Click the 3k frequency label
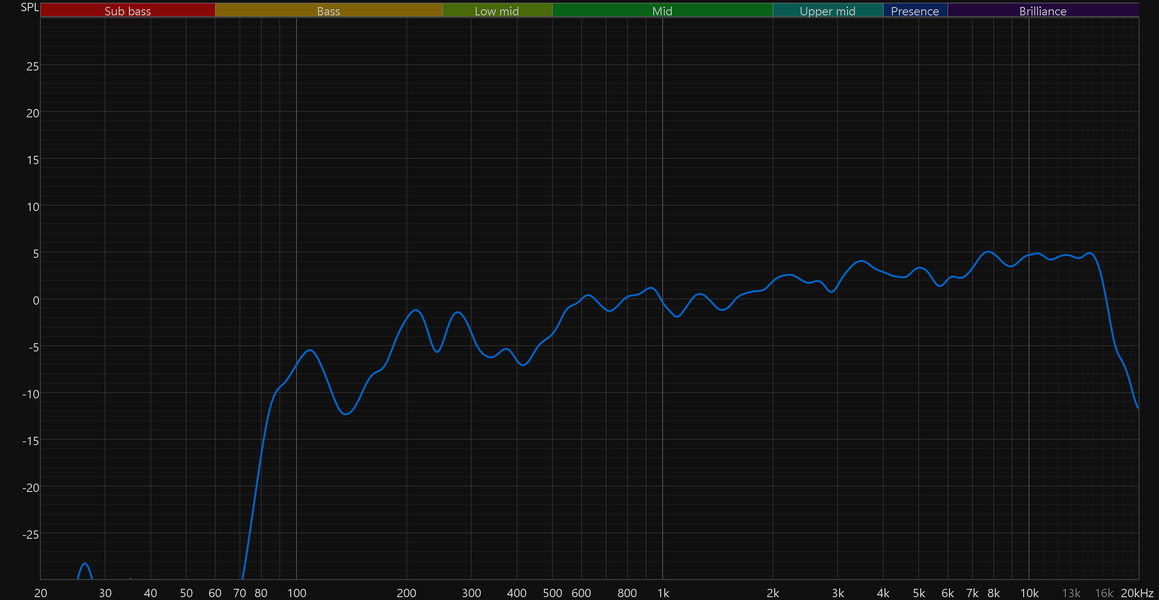Viewport: 1159px width, 600px height. pyautogui.click(x=837, y=593)
